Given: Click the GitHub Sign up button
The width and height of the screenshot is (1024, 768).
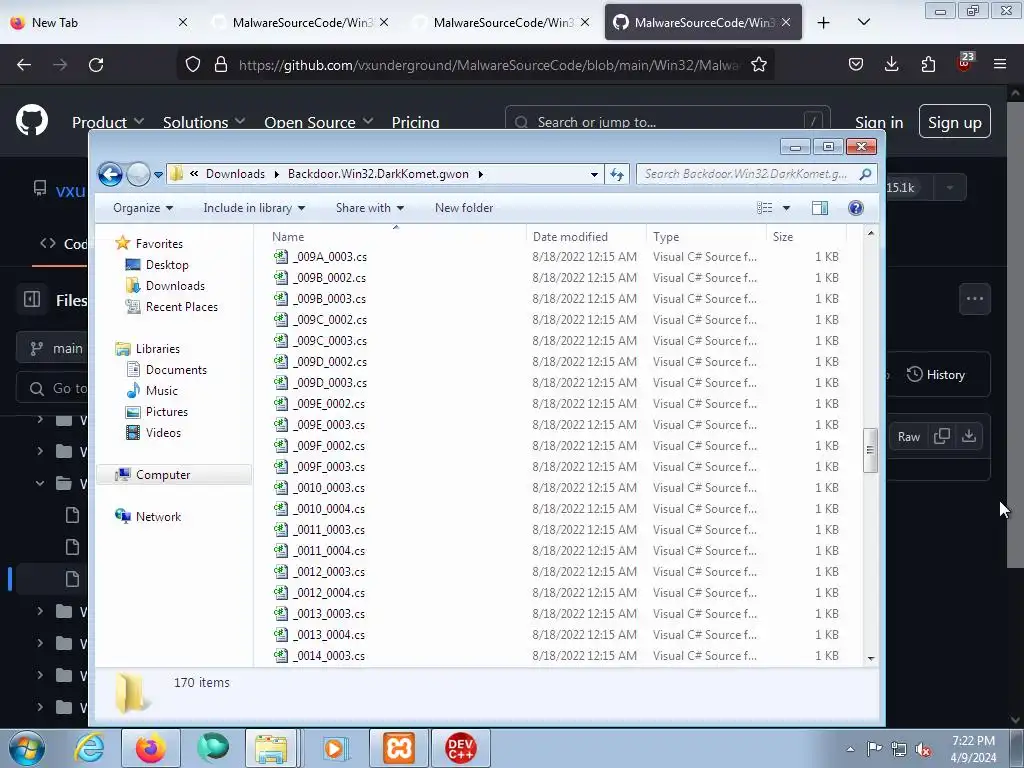Looking at the screenshot, I should (x=954, y=121).
